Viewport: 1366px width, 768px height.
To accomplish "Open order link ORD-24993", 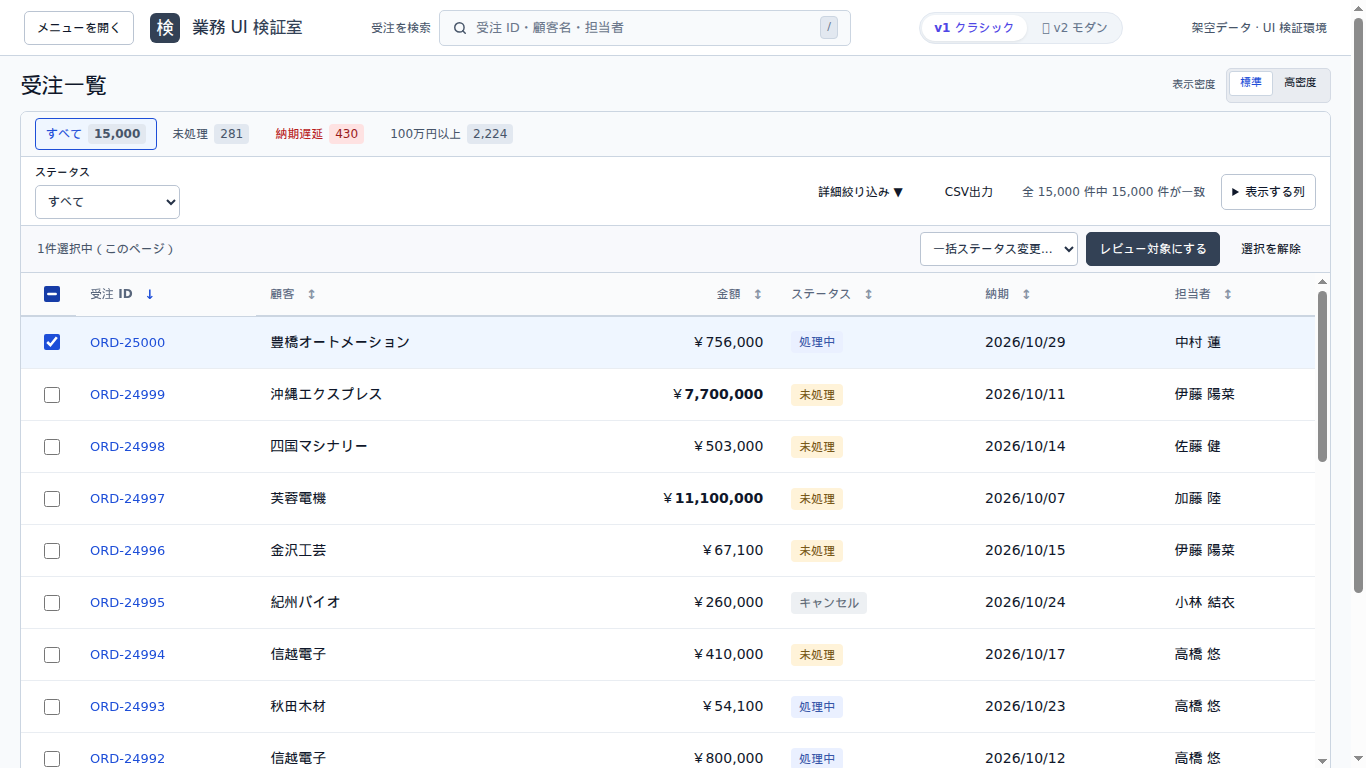I will (x=127, y=707).
